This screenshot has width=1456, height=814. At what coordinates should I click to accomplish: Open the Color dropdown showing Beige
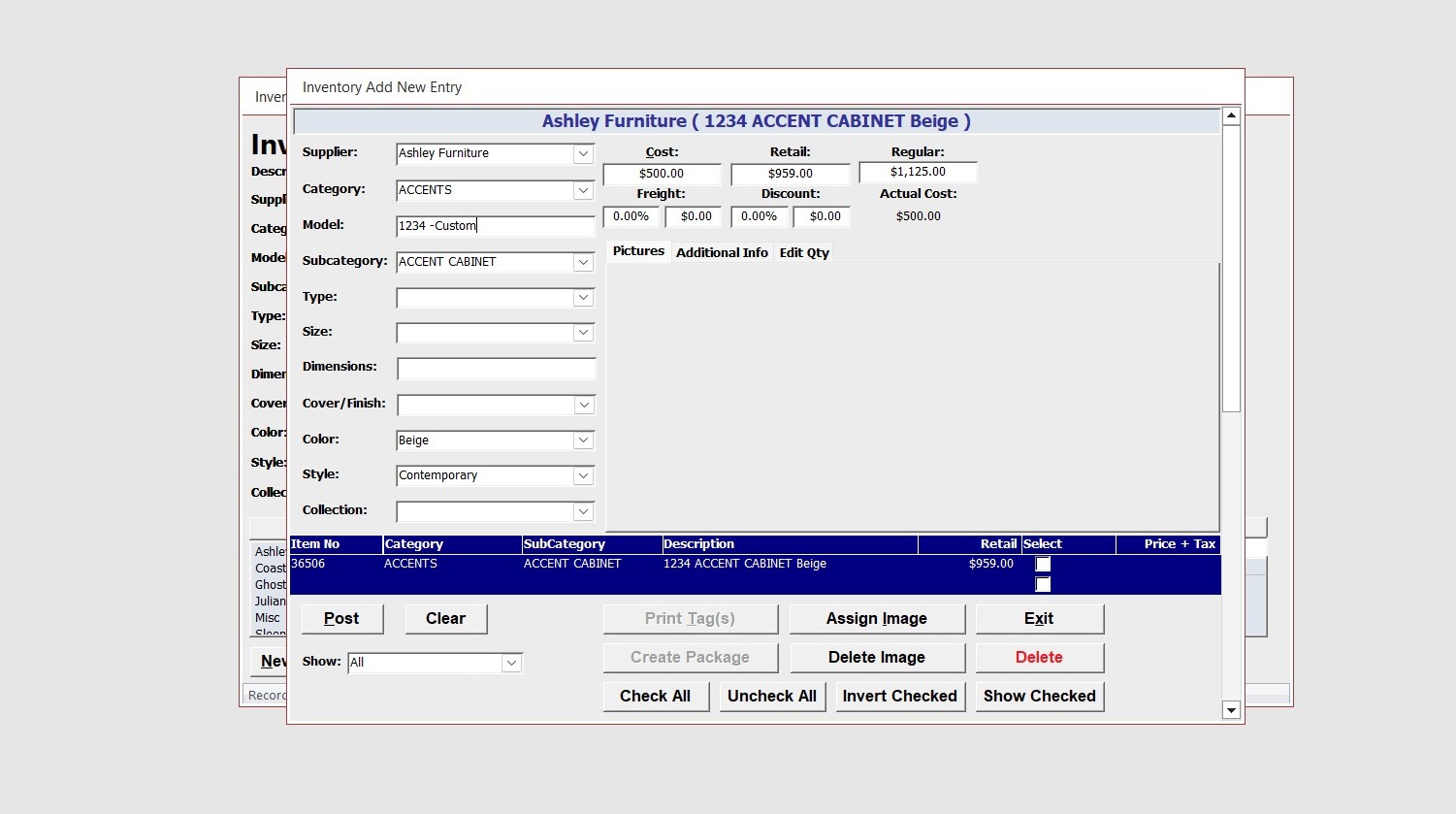583,440
